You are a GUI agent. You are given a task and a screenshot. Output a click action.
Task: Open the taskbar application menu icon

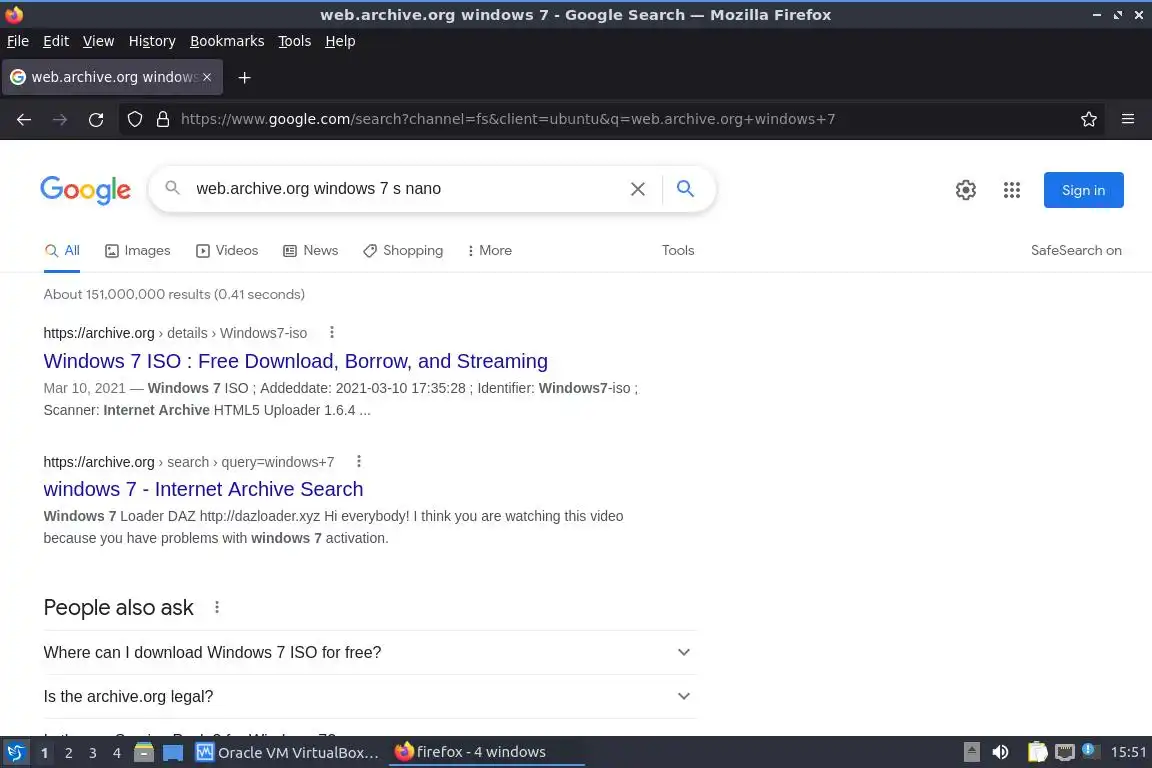tap(15, 753)
